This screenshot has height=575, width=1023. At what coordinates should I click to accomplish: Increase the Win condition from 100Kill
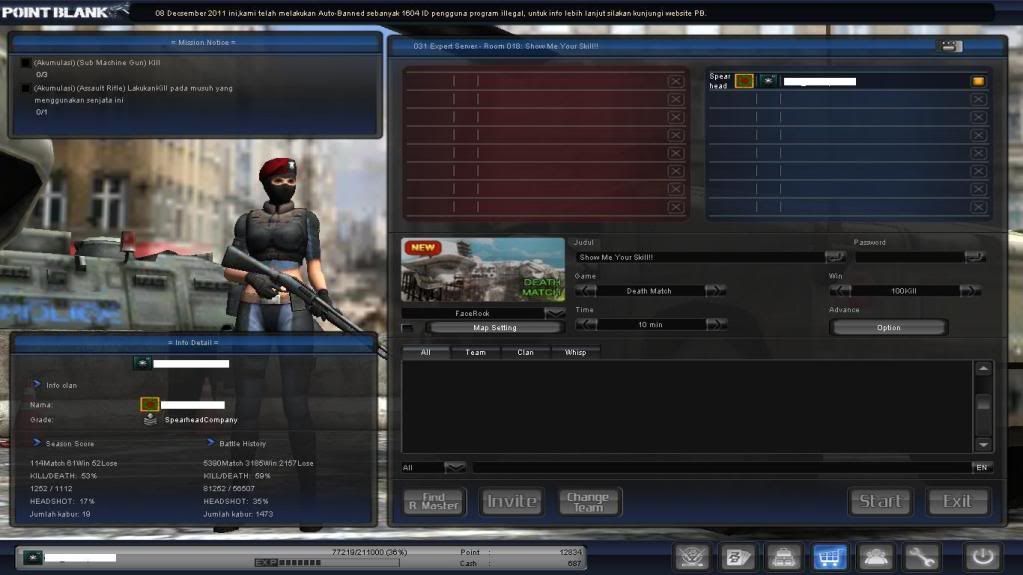tap(970, 290)
